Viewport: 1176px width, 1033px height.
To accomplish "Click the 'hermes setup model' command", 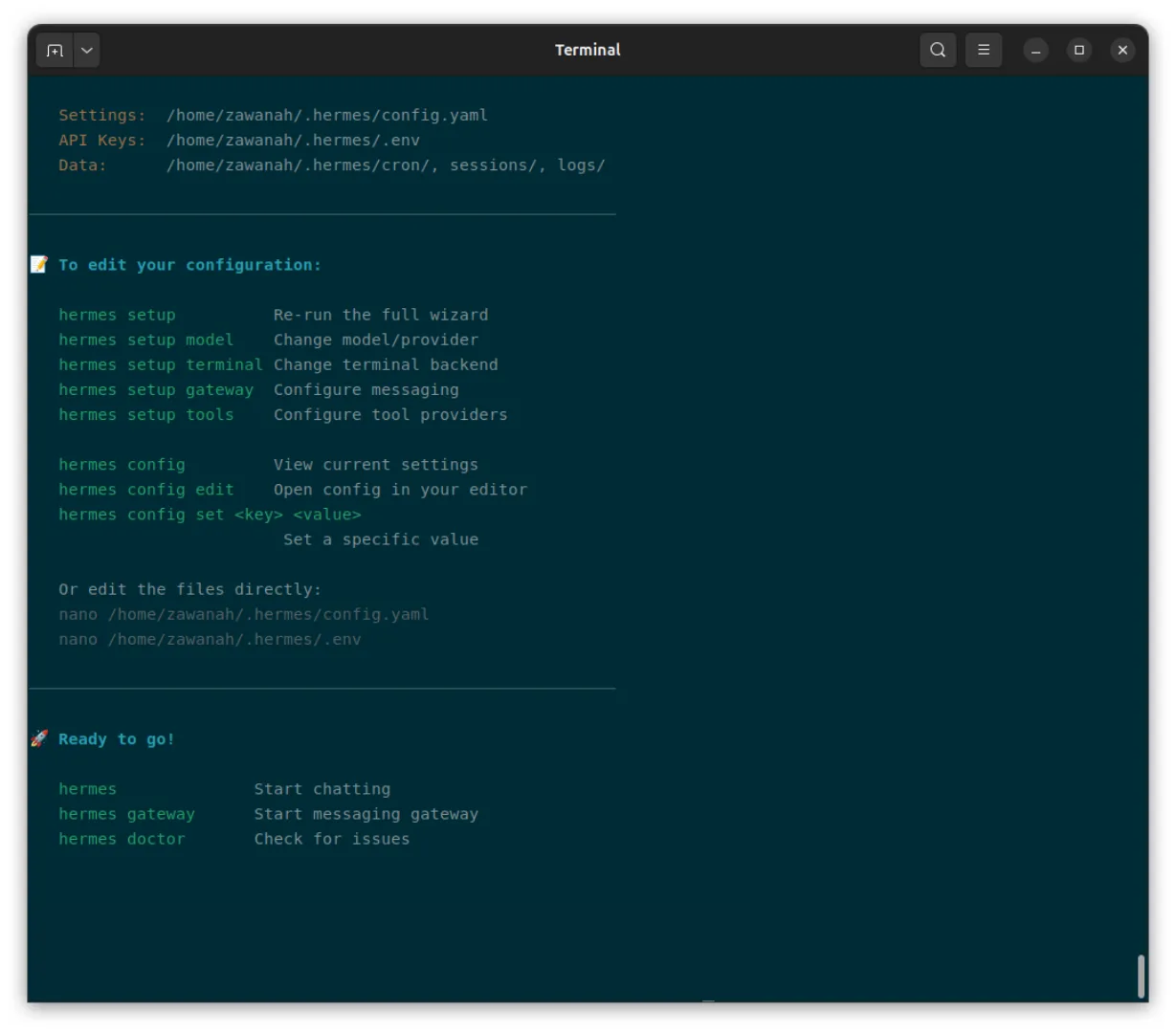I will click(145, 340).
